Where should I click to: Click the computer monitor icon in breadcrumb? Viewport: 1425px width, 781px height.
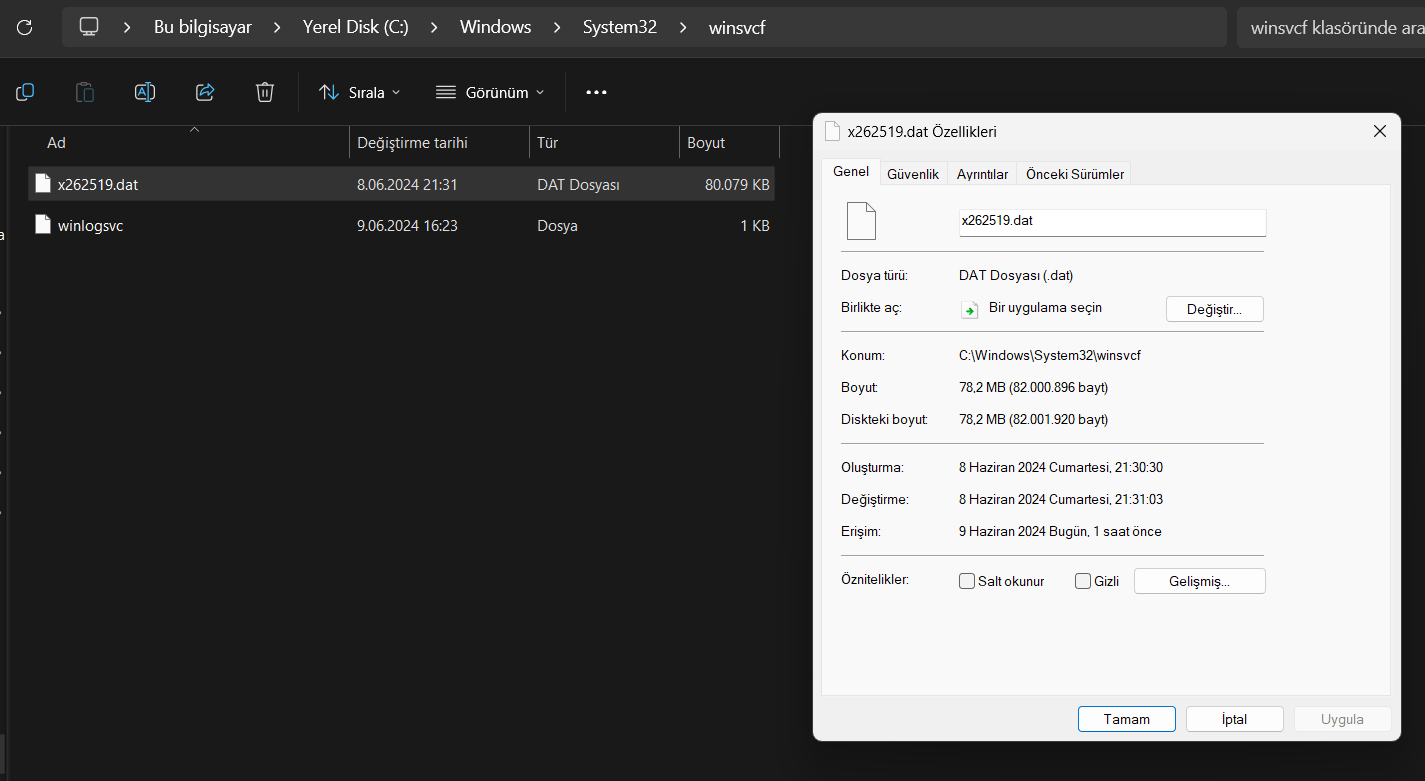(89, 27)
